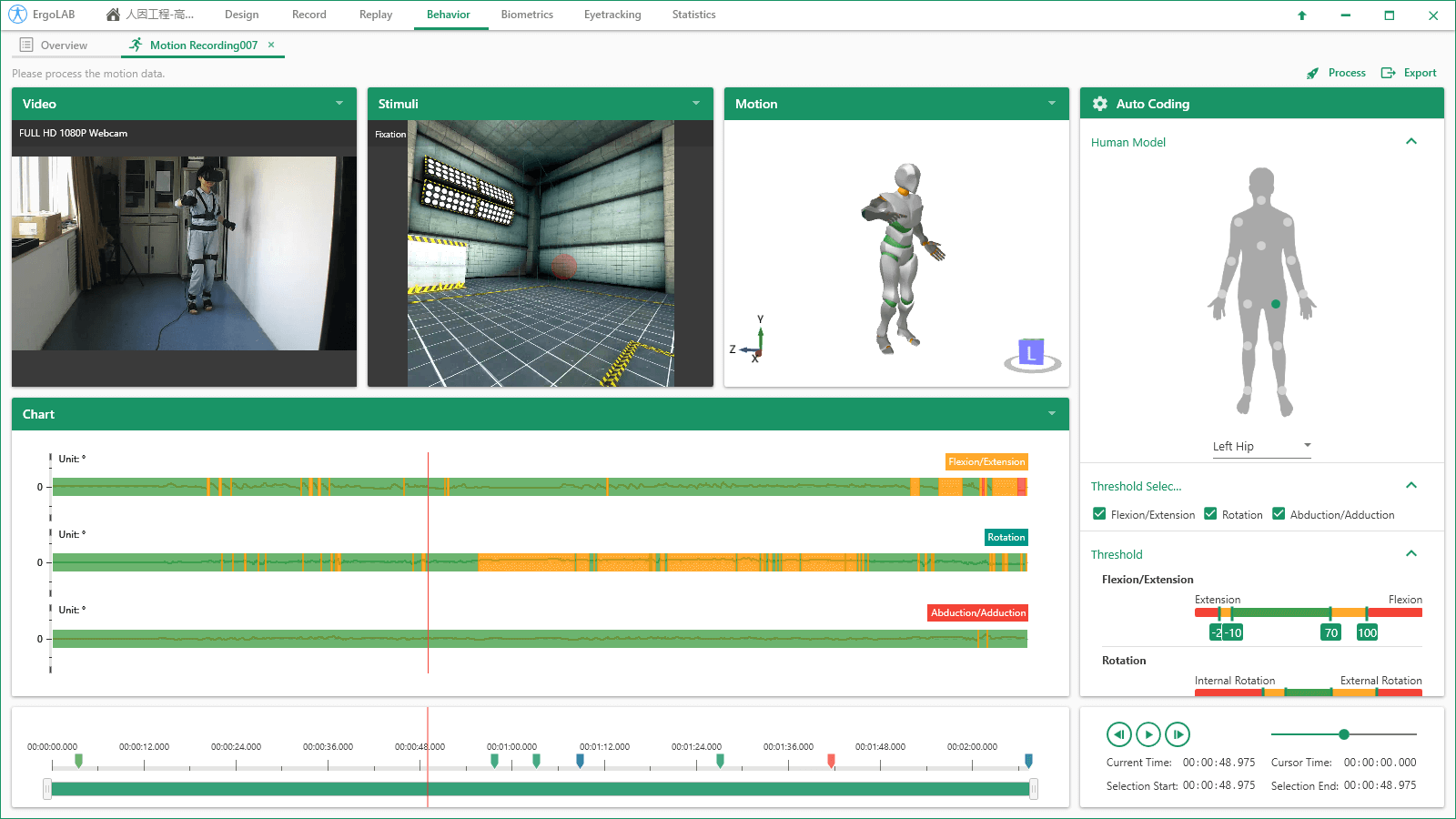The width and height of the screenshot is (1456, 819).
Task: Uncheck the Flexion/Extension checkbox
Action: point(1099,514)
